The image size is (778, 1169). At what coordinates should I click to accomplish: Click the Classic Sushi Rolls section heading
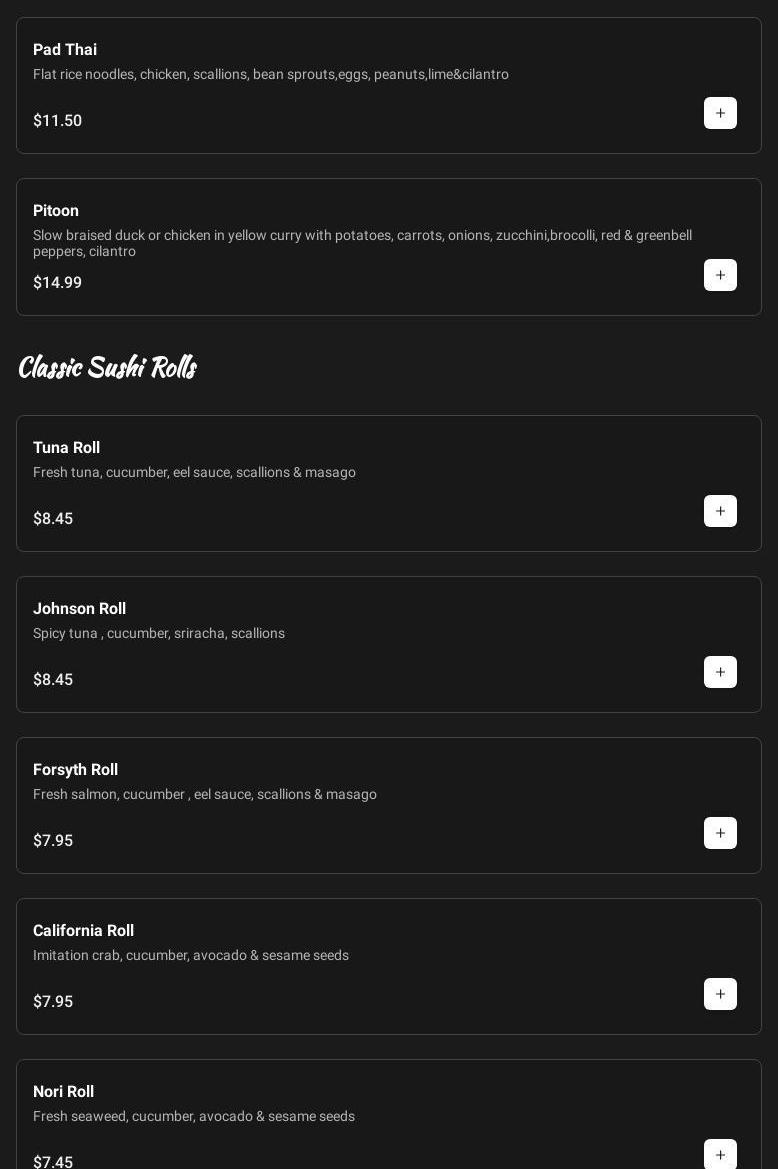coord(107,367)
